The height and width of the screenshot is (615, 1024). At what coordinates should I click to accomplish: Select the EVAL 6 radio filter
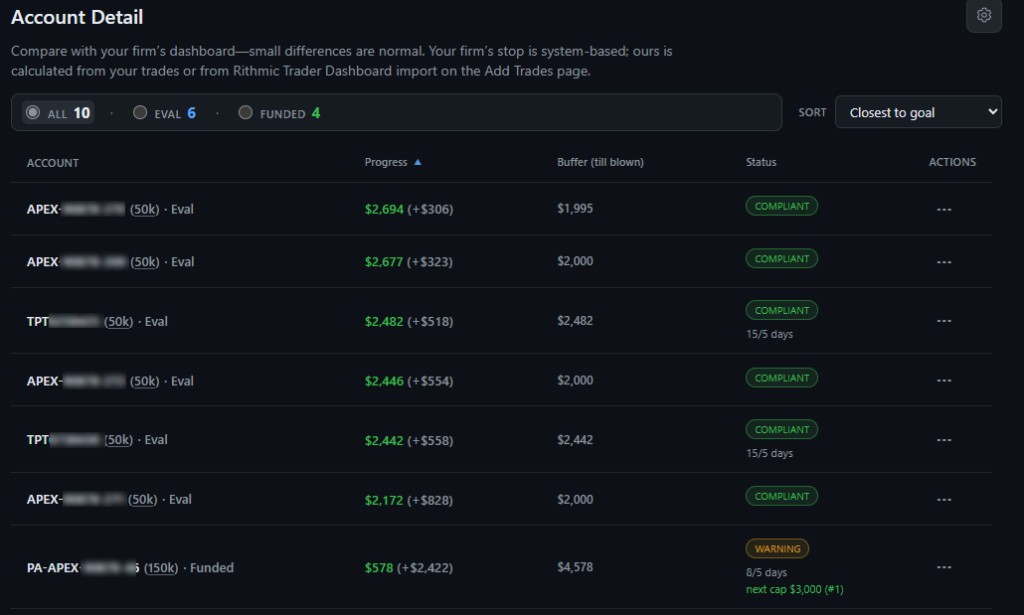(x=165, y=113)
